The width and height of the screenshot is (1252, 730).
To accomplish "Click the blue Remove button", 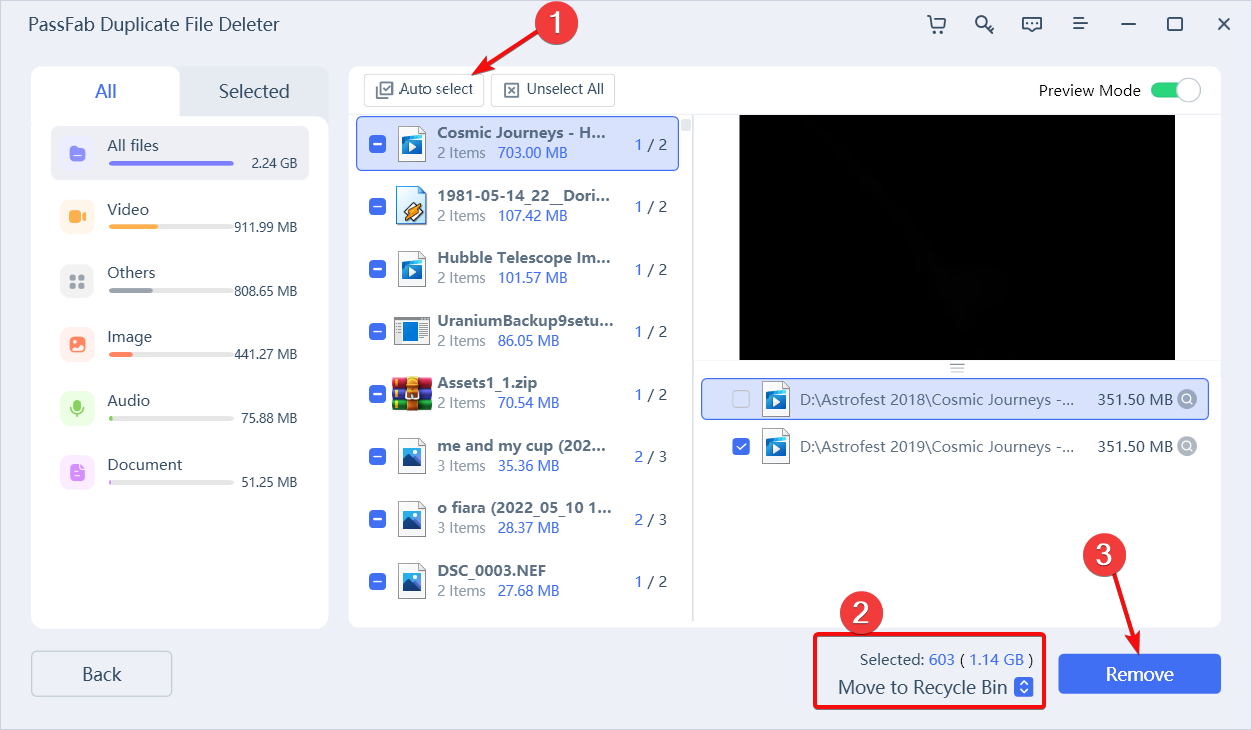I will pyautogui.click(x=1140, y=674).
